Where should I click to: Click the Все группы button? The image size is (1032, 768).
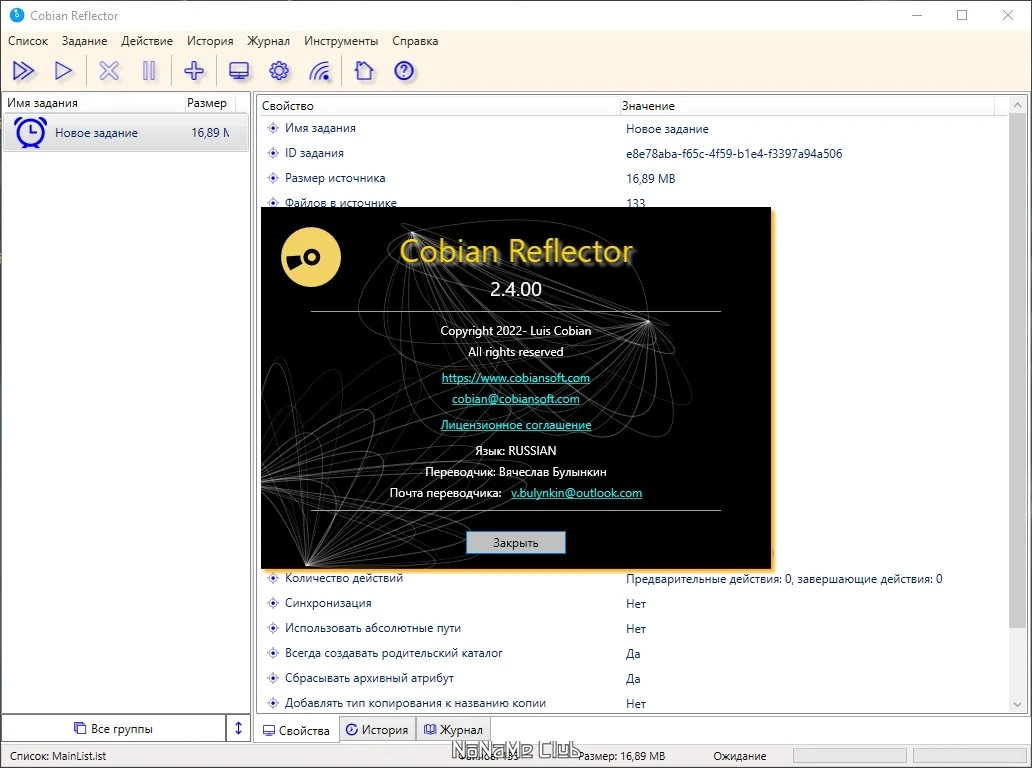113,729
